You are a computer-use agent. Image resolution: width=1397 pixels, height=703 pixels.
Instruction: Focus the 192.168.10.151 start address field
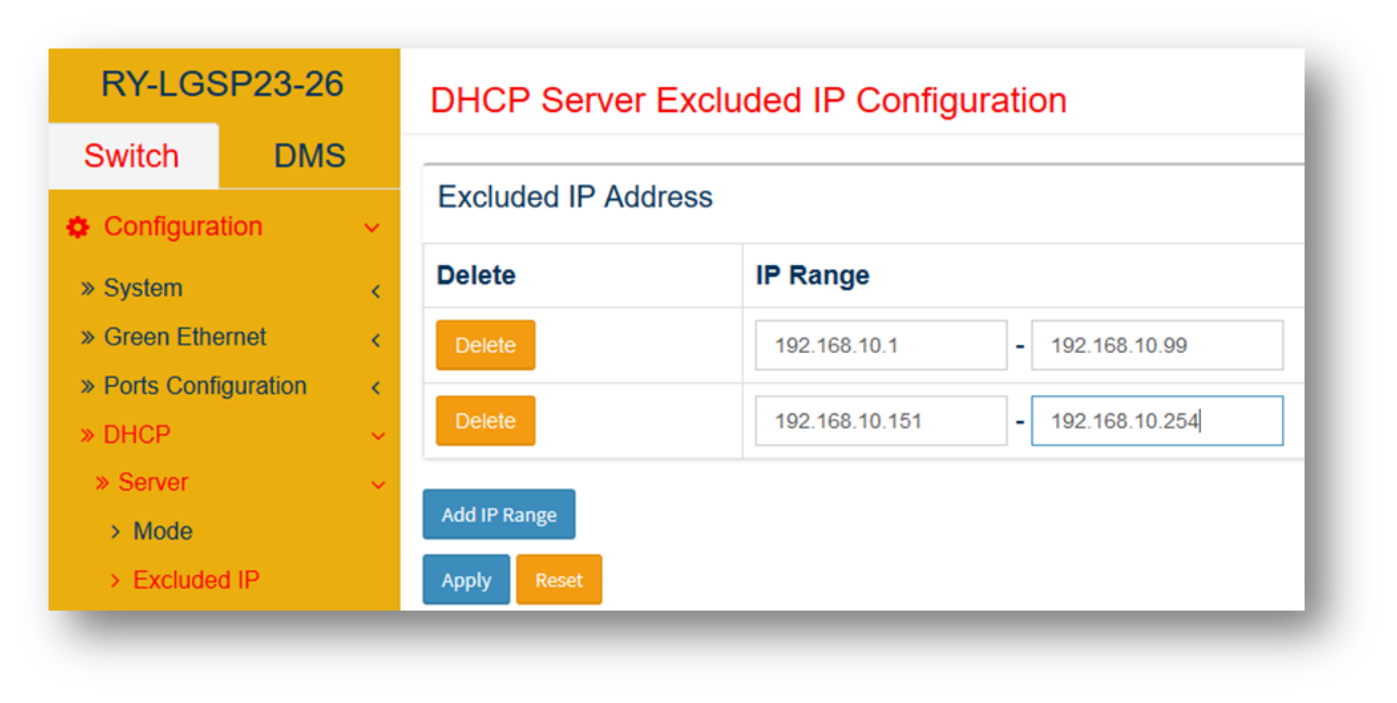pos(881,421)
